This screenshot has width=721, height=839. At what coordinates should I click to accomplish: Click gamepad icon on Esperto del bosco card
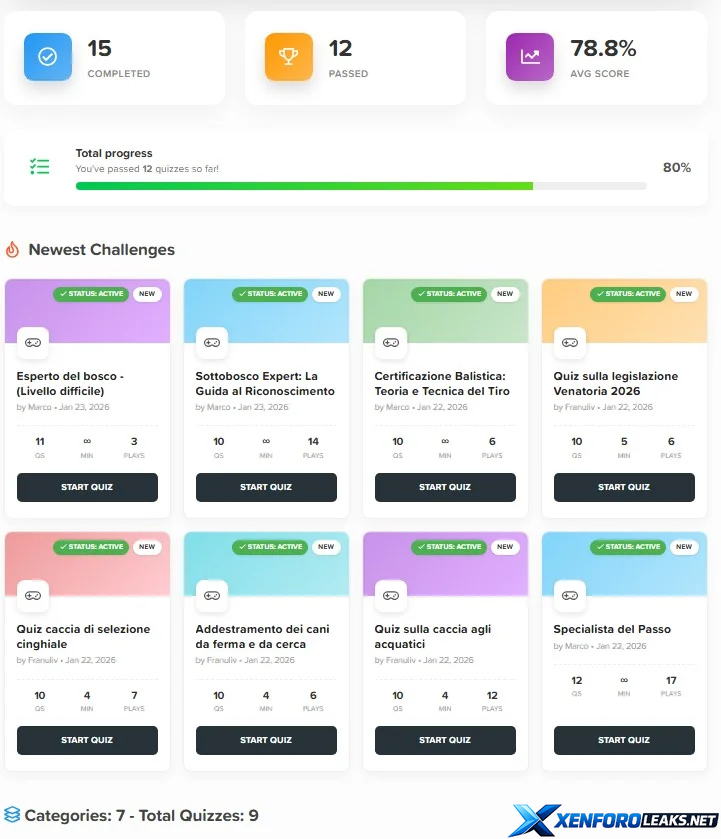coord(33,342)
